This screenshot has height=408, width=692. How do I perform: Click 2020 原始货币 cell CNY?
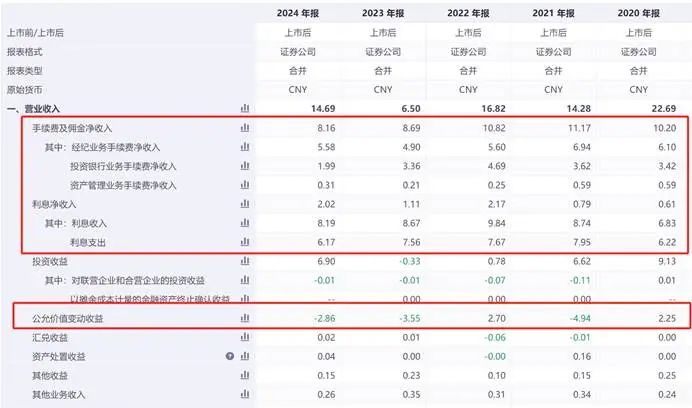coord(639,90)
